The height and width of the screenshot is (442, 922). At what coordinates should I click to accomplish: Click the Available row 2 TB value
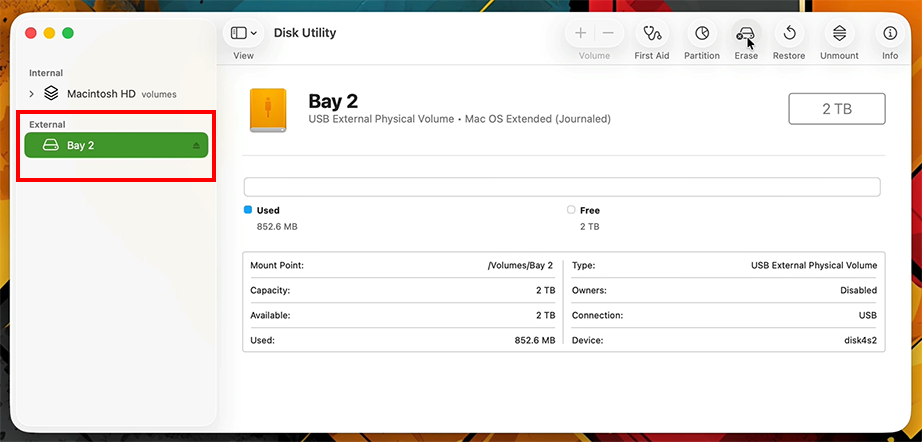click(546, 316)
